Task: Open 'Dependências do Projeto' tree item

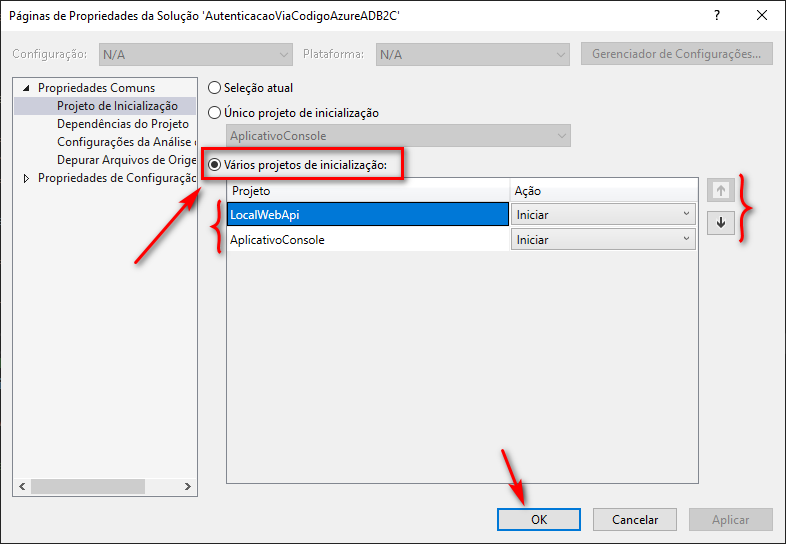Action: tap(122, 124)
